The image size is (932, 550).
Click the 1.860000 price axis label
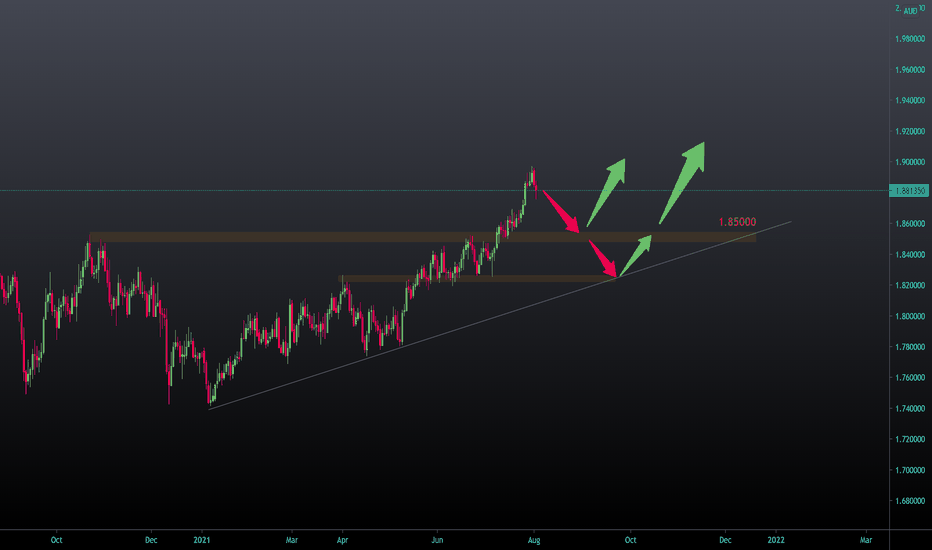coord(910,224)
